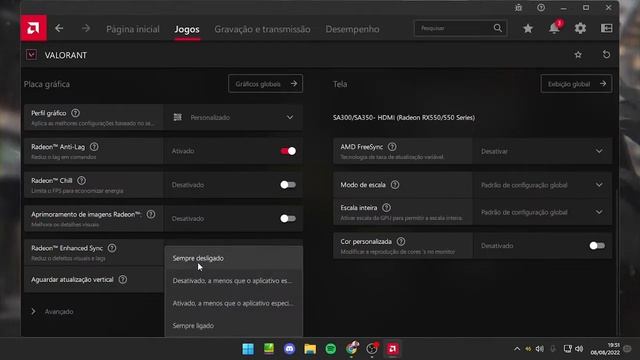The height and width of the screenshot is (360, 640).
Task: Switch to Jogos tab
Action: coord(187,29)
